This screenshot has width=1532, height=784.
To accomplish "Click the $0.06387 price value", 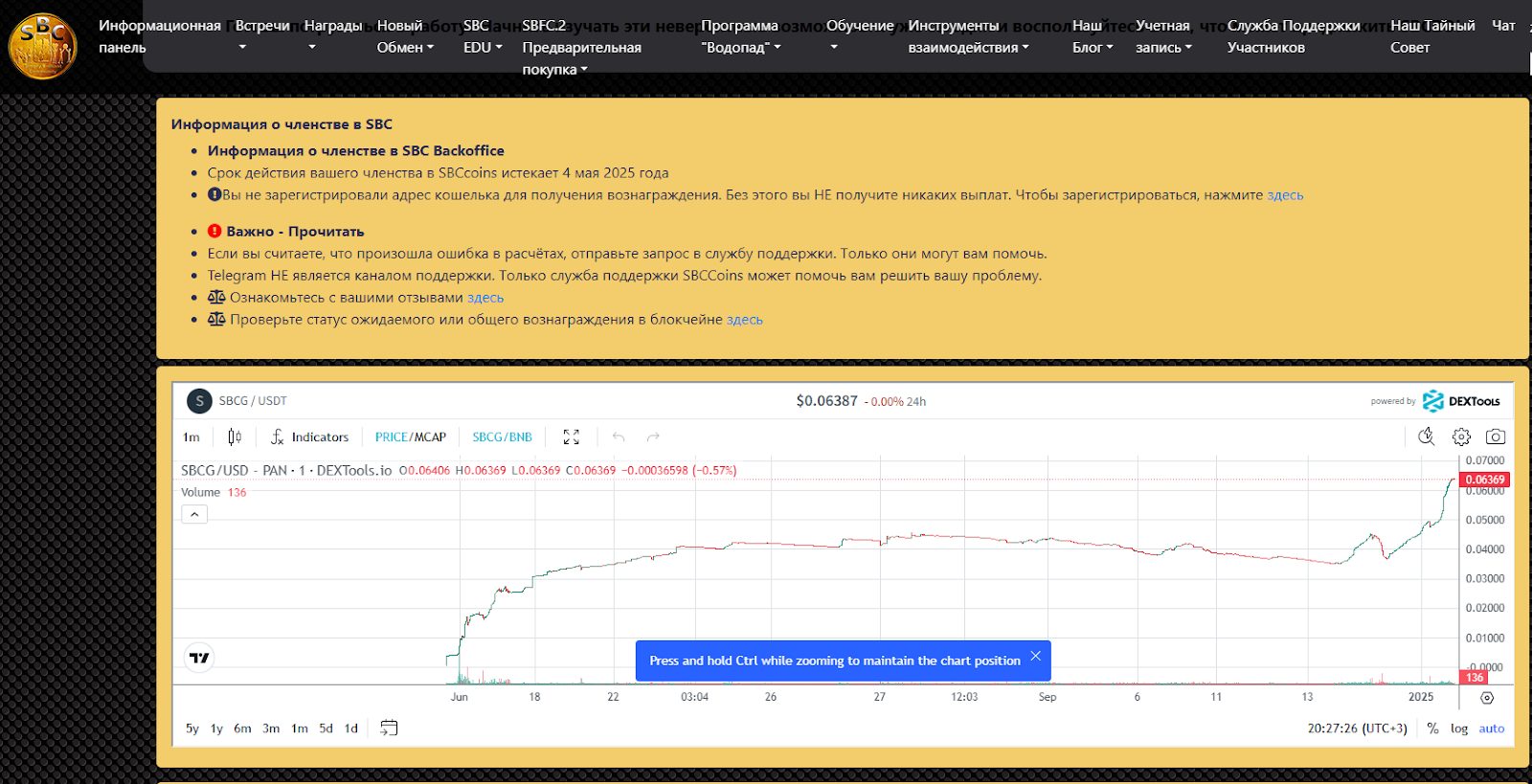I will 827,401.
